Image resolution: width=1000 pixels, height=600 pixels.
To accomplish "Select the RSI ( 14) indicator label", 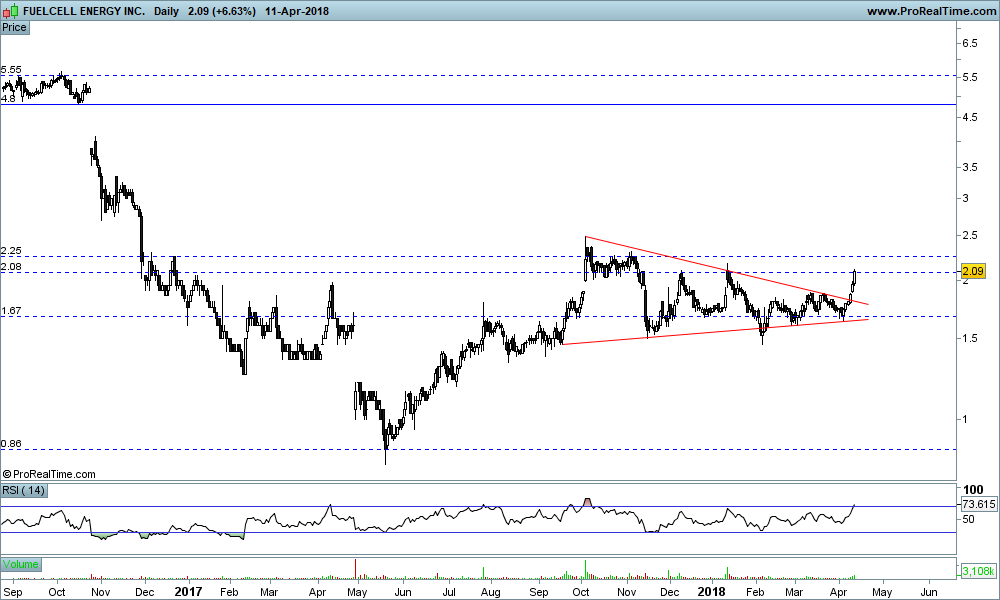I will pos(24,490).
